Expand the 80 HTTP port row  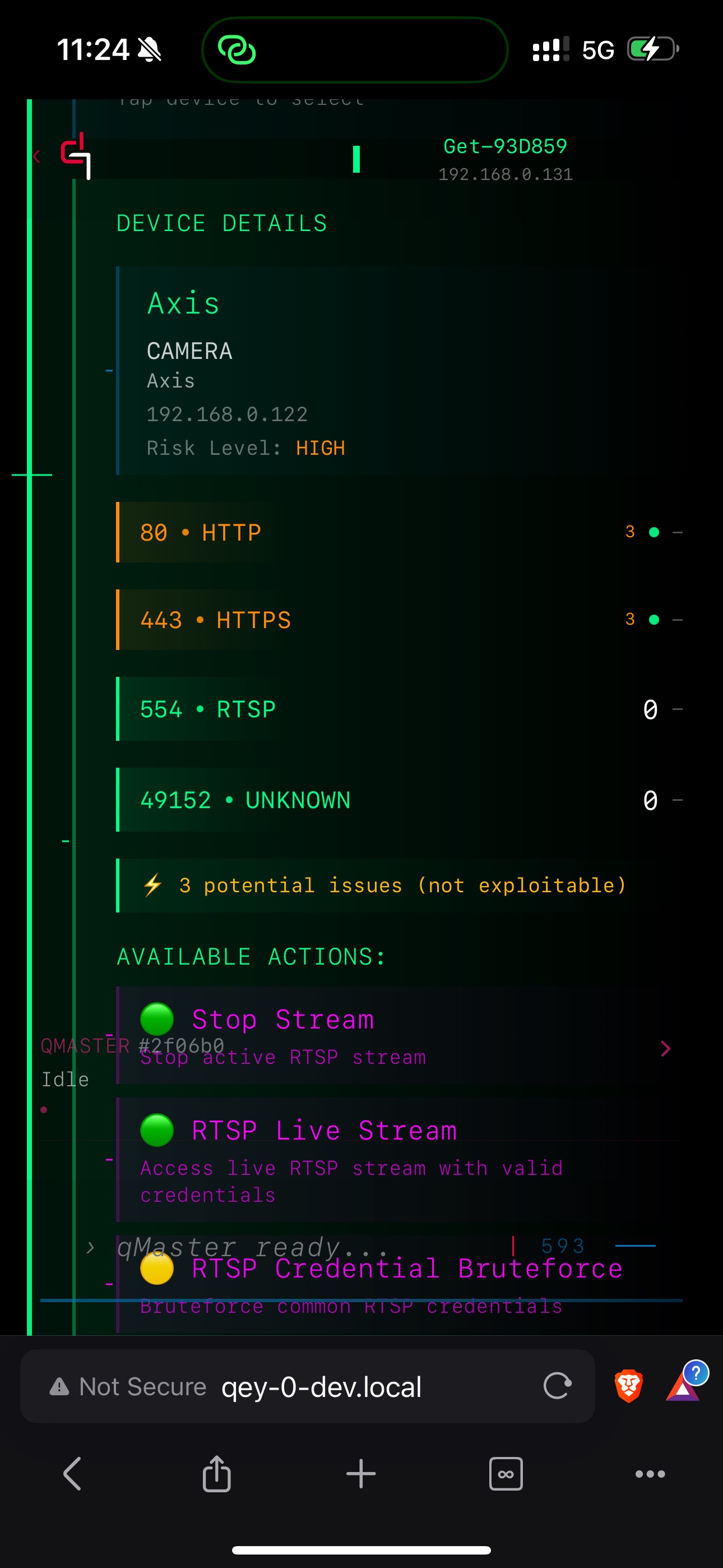point(399,533)
